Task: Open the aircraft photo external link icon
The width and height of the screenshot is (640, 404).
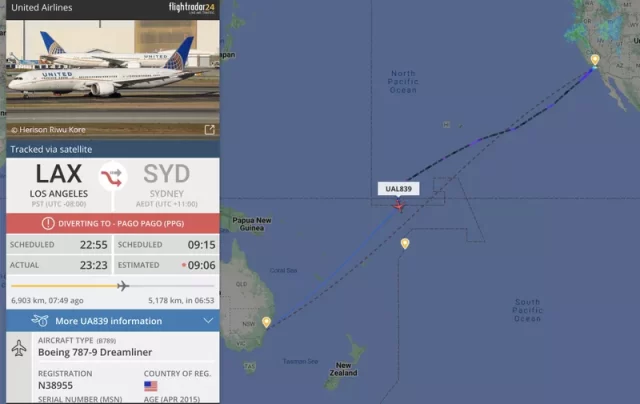Action: [x=209, y=130]
